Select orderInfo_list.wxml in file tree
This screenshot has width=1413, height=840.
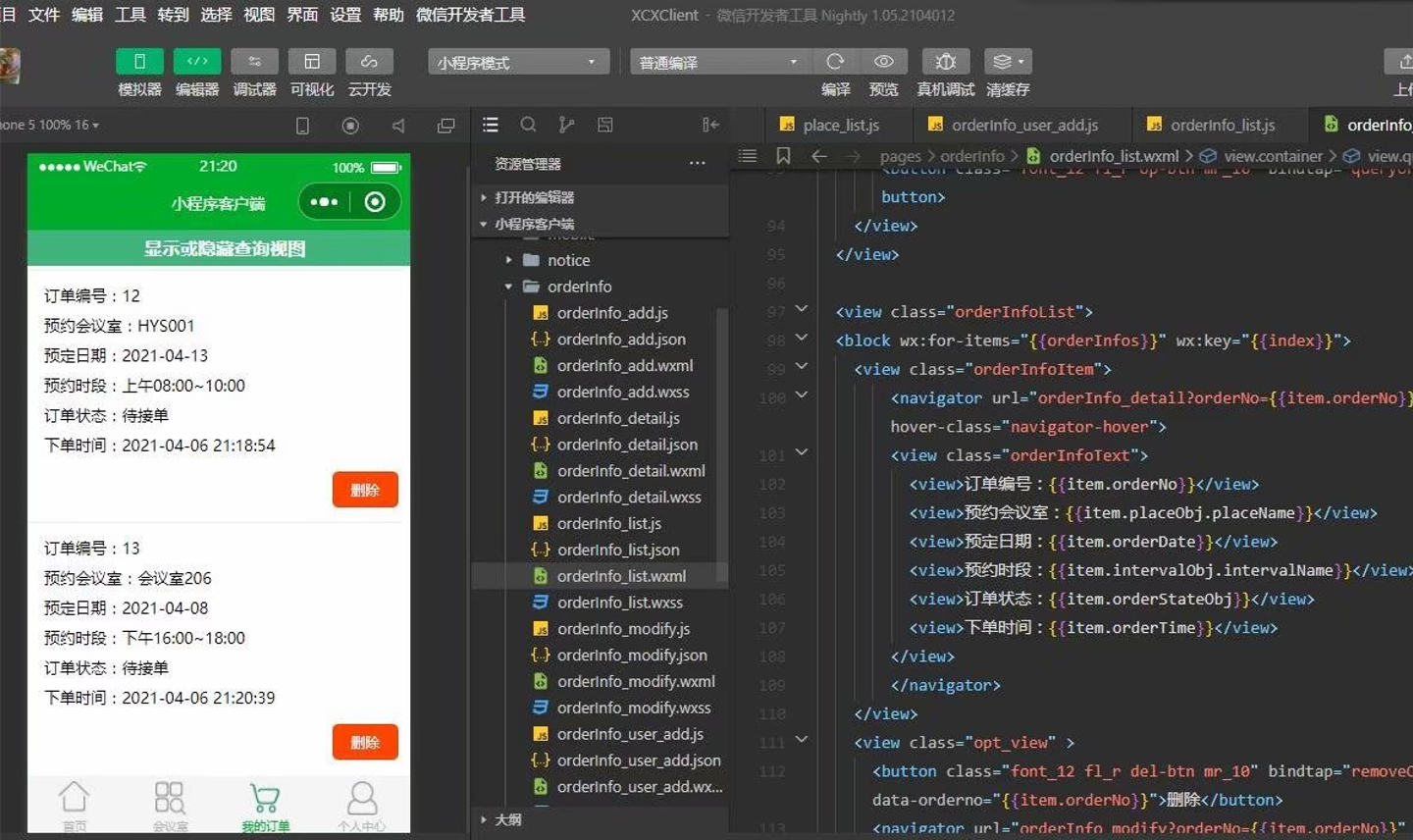621,576
